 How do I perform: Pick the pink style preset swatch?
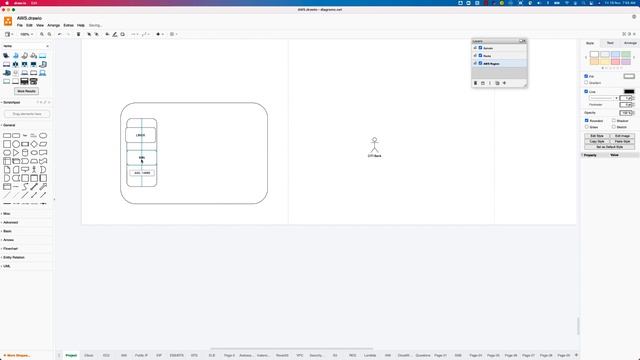[x=616, y=61]
